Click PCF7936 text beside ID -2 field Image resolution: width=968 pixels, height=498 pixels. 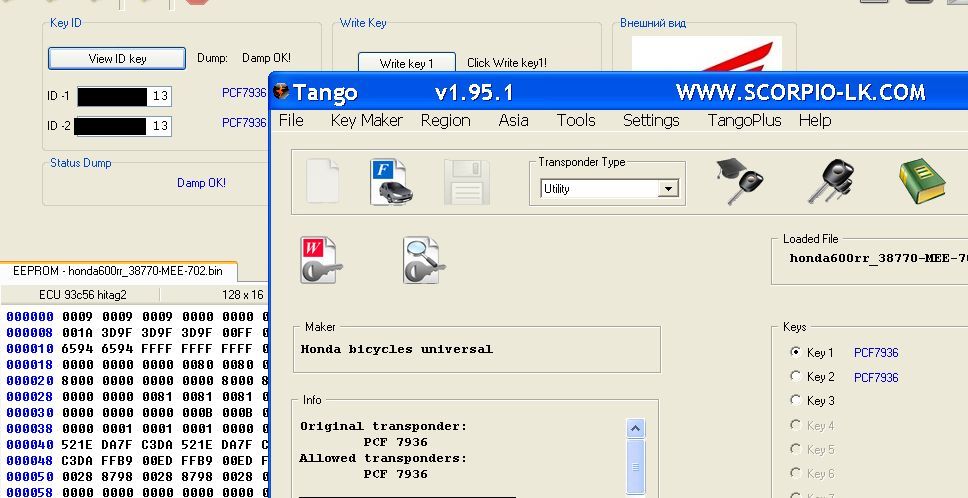pyautogui.click(x=244, y=123)
